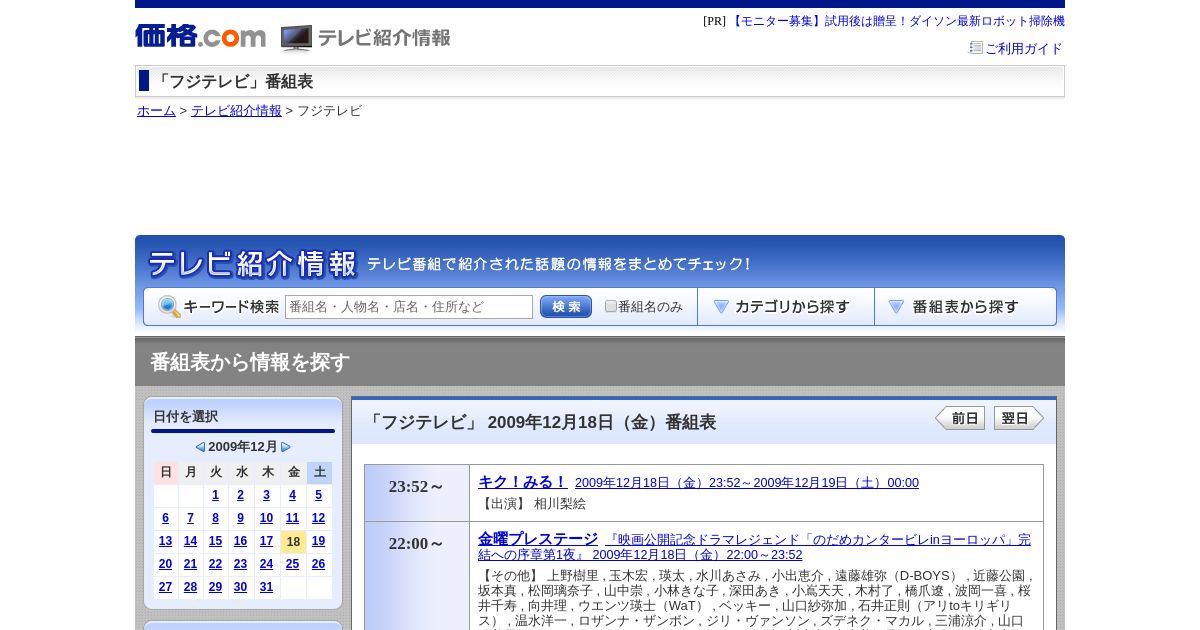Click the 番組表から情報を探す section heading
Screen dimensions: 1200x630
pos(250,362)
